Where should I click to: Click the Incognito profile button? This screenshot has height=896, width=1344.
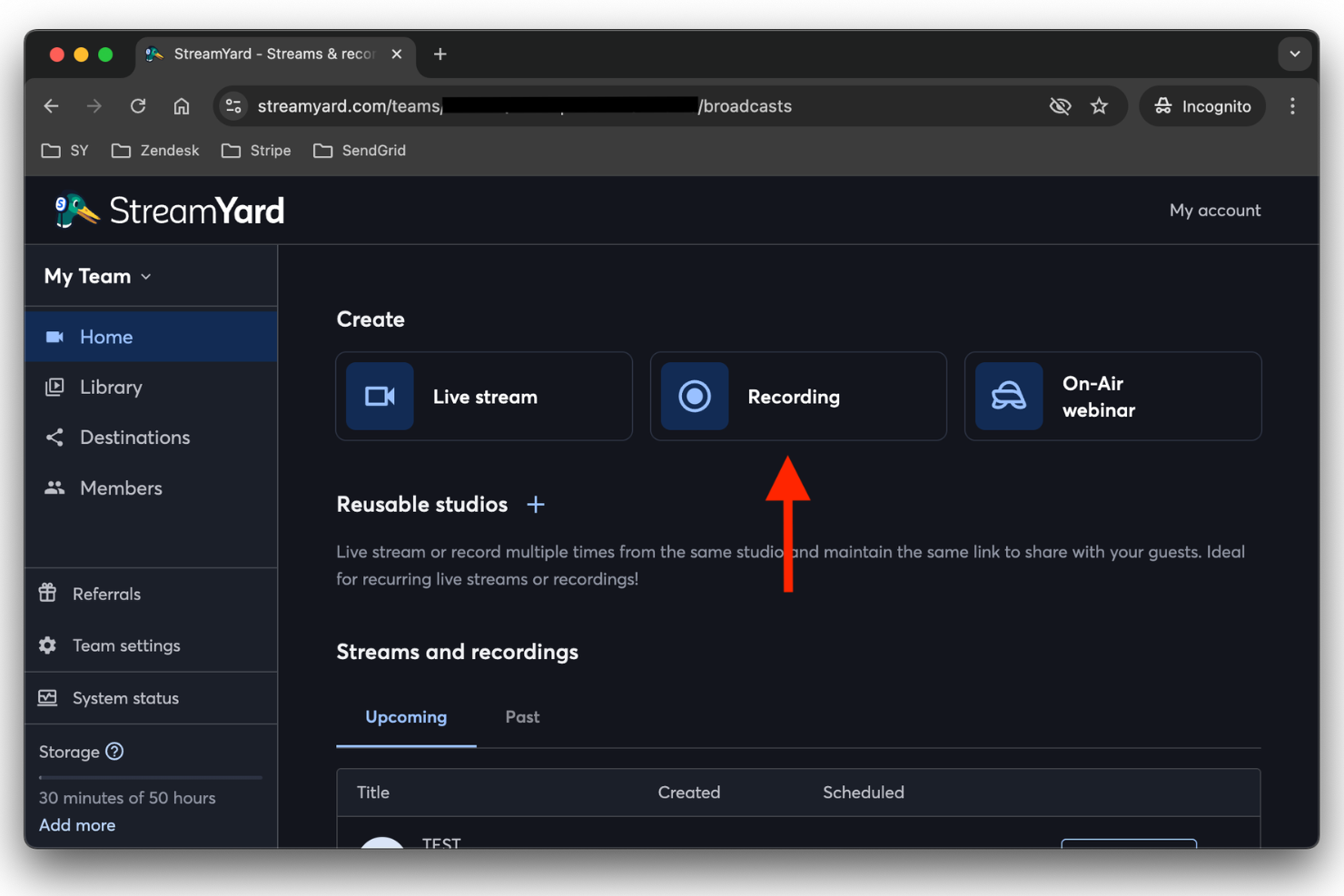1202,106
